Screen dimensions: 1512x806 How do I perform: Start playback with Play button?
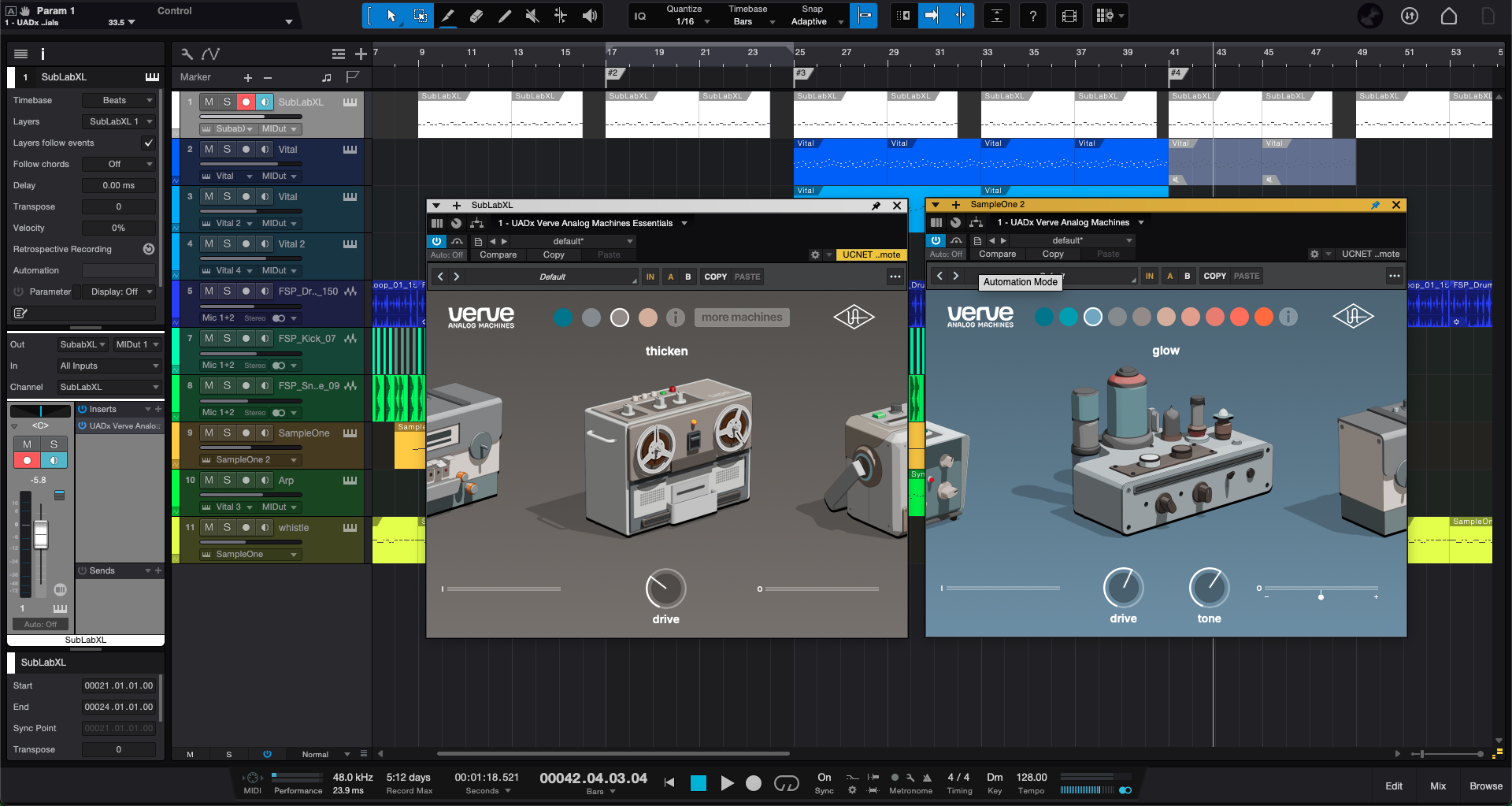click(727, 782)
